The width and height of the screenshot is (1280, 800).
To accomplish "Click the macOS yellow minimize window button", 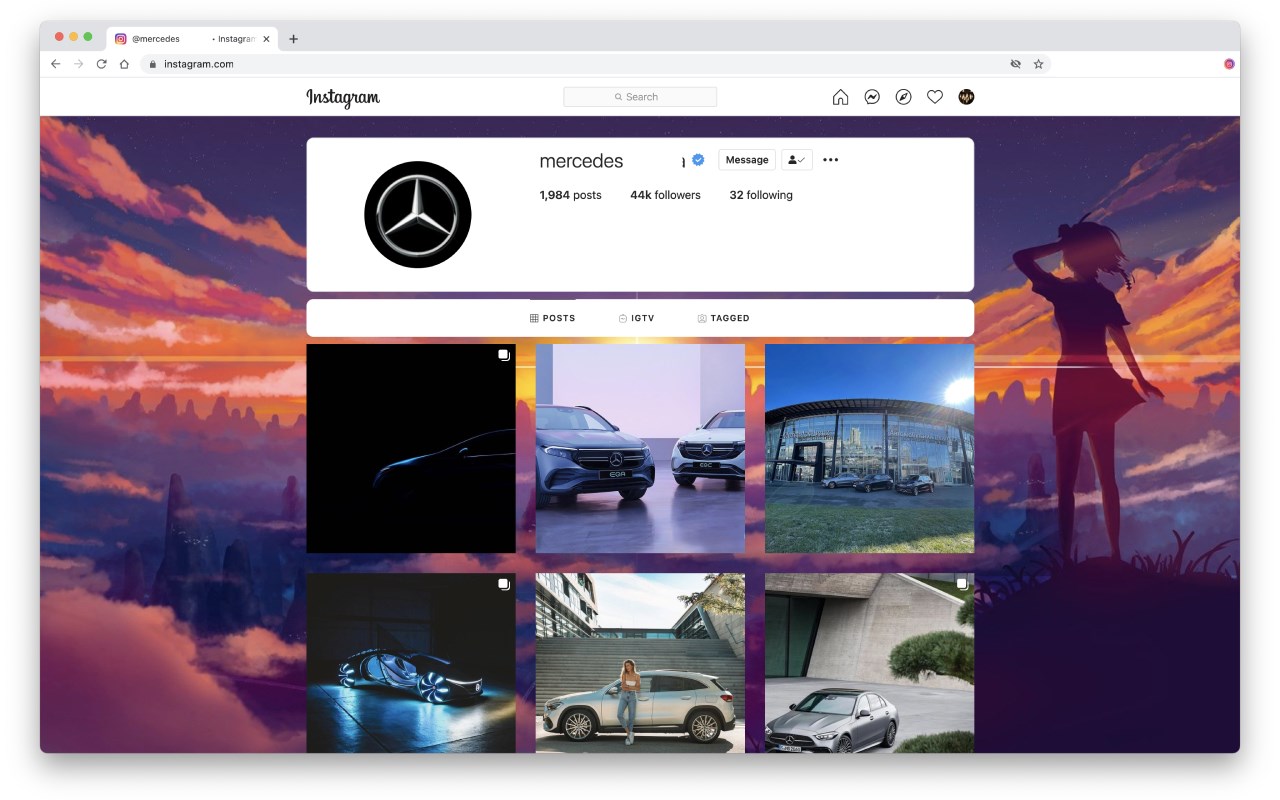I will tap(74, 37).
